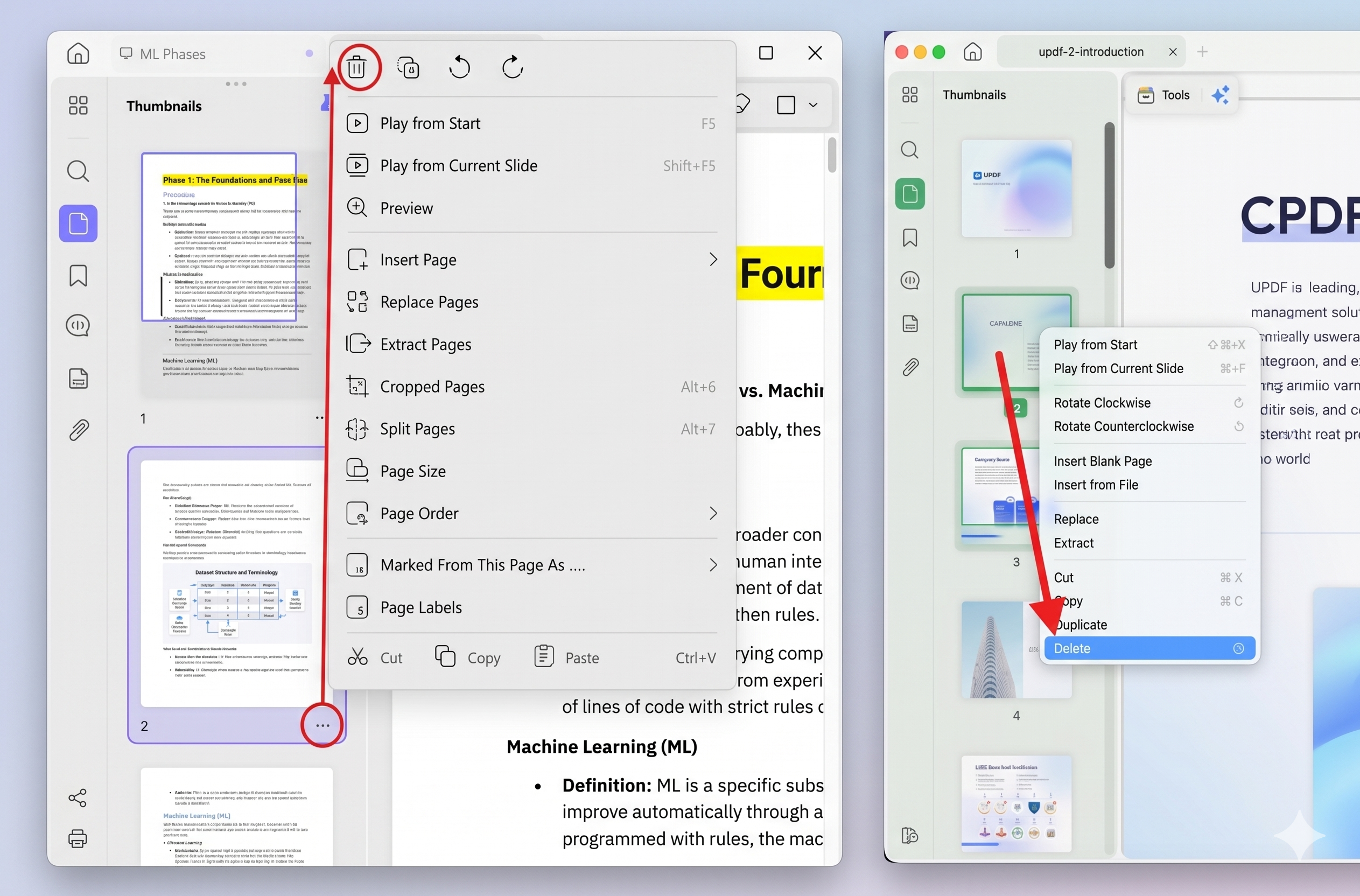Select the page thumbnails panel icon, highlighted purple

pos(78,223)
